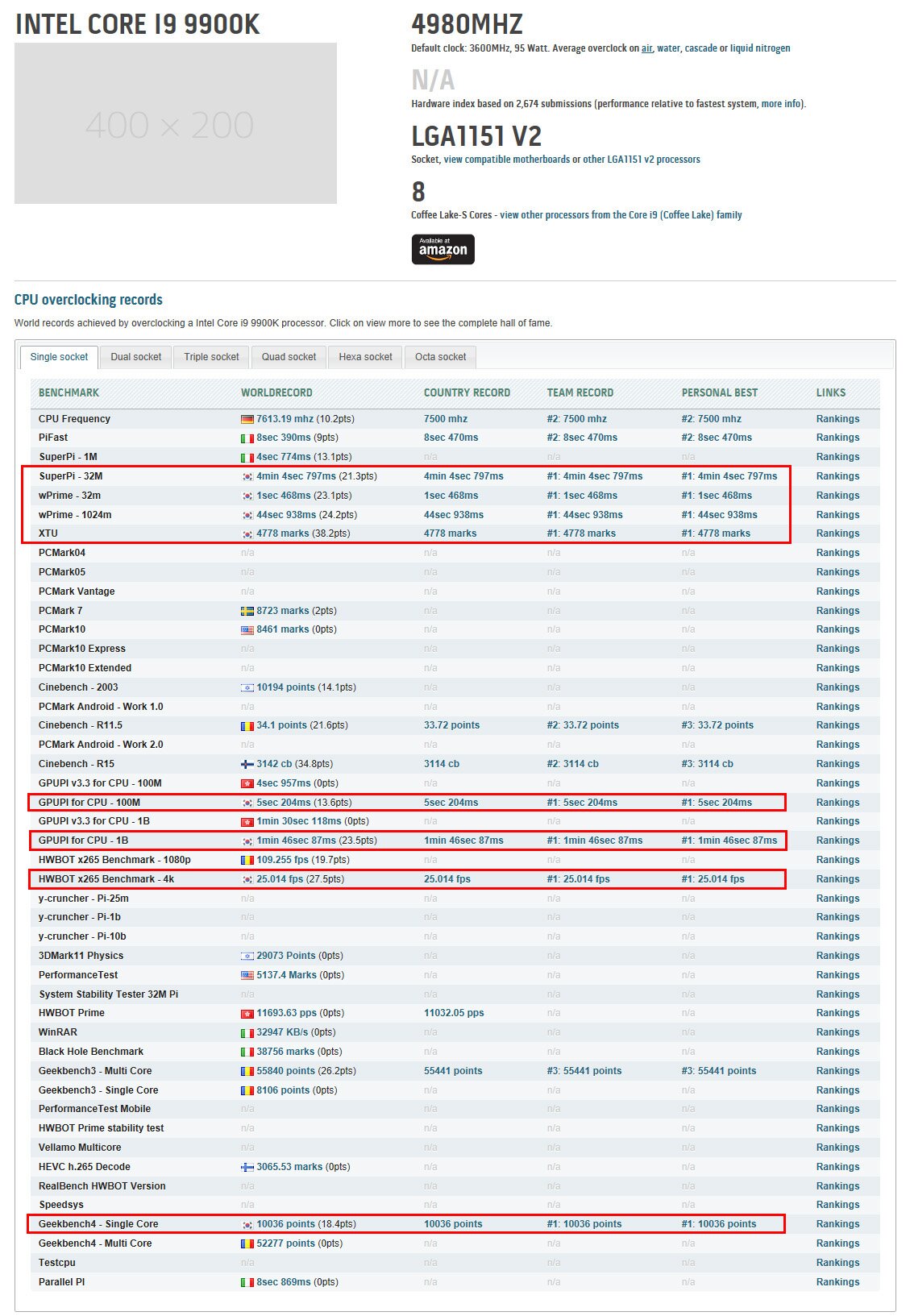Click the flag icon in the 3DMark11 Physics row
This screenshot has width=910, height=1316.
pos(247,956)
